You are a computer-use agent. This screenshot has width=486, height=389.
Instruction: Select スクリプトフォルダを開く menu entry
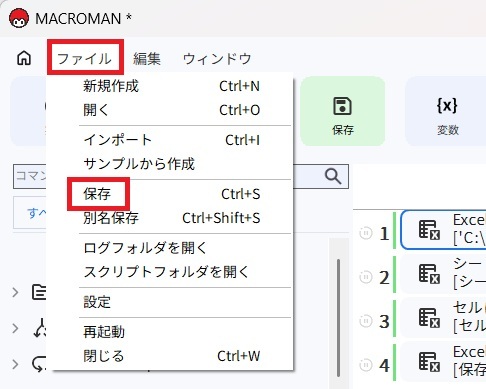point(170,272)
